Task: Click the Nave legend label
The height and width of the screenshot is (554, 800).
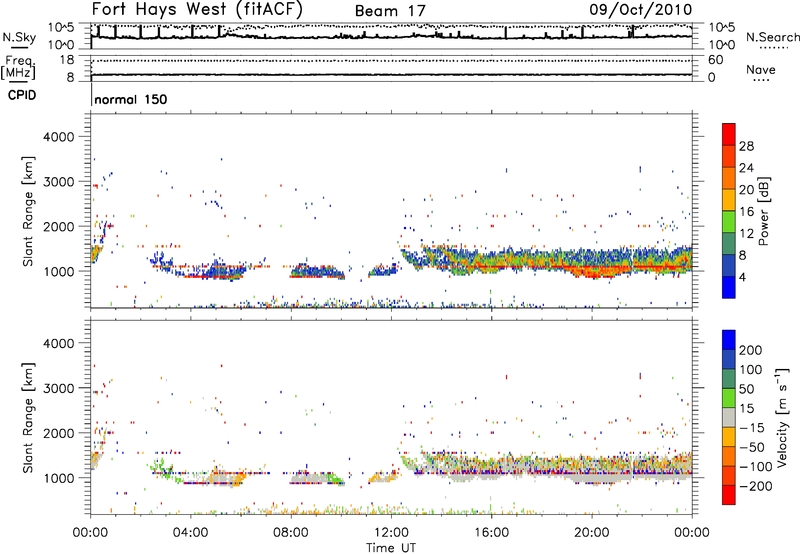Action: click(760, 69)
